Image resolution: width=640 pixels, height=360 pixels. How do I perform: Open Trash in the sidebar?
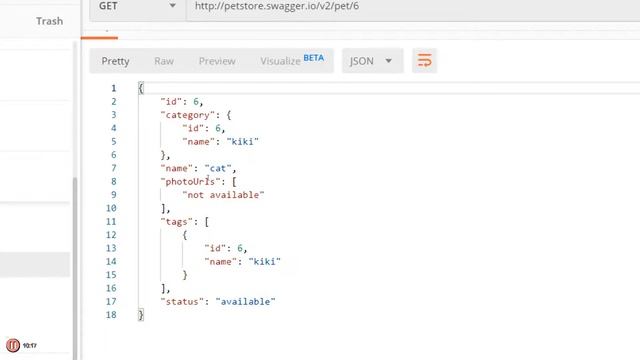point(49,21)
